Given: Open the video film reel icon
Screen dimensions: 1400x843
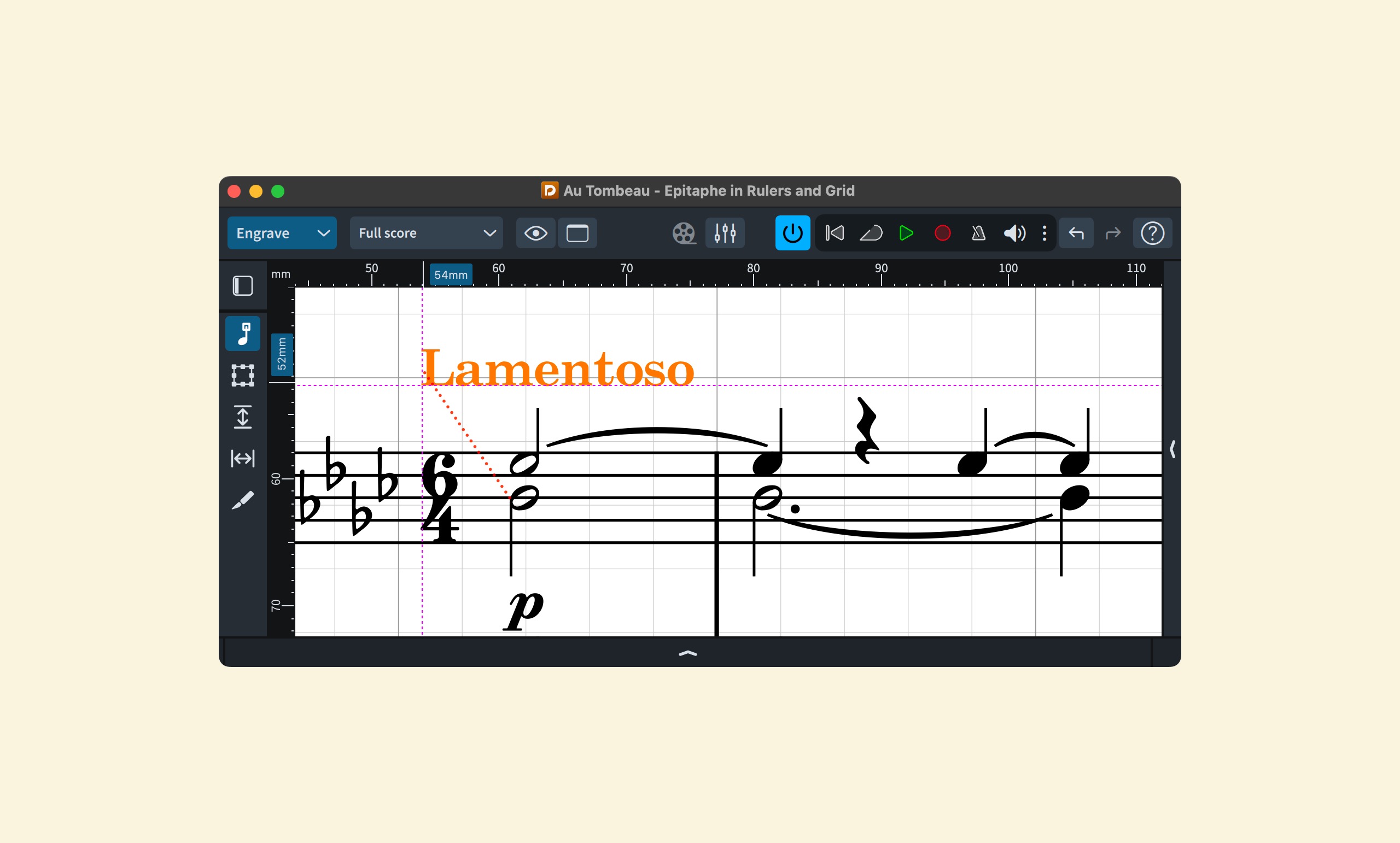Looking at the screenshot, I should [x=684, y=233].
